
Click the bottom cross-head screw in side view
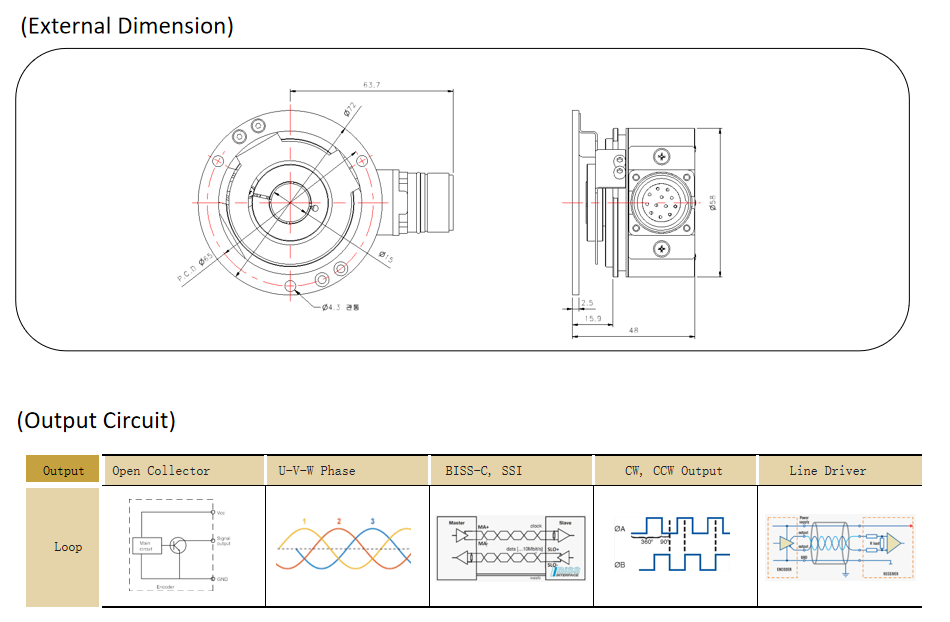(661, 248)
